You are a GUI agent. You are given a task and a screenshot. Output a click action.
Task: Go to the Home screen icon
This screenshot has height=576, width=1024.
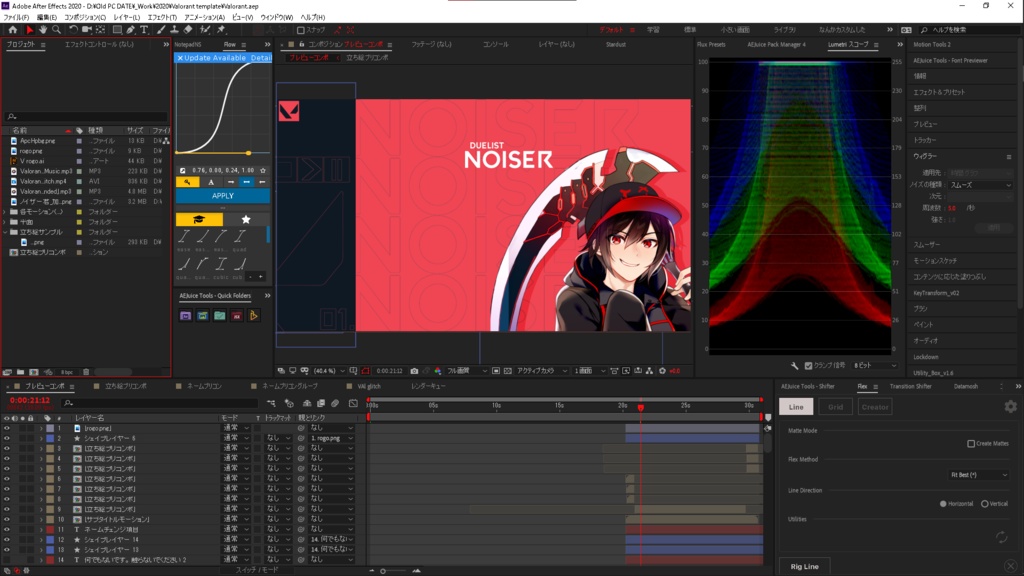pyautogui.click(x=12, y=30)
